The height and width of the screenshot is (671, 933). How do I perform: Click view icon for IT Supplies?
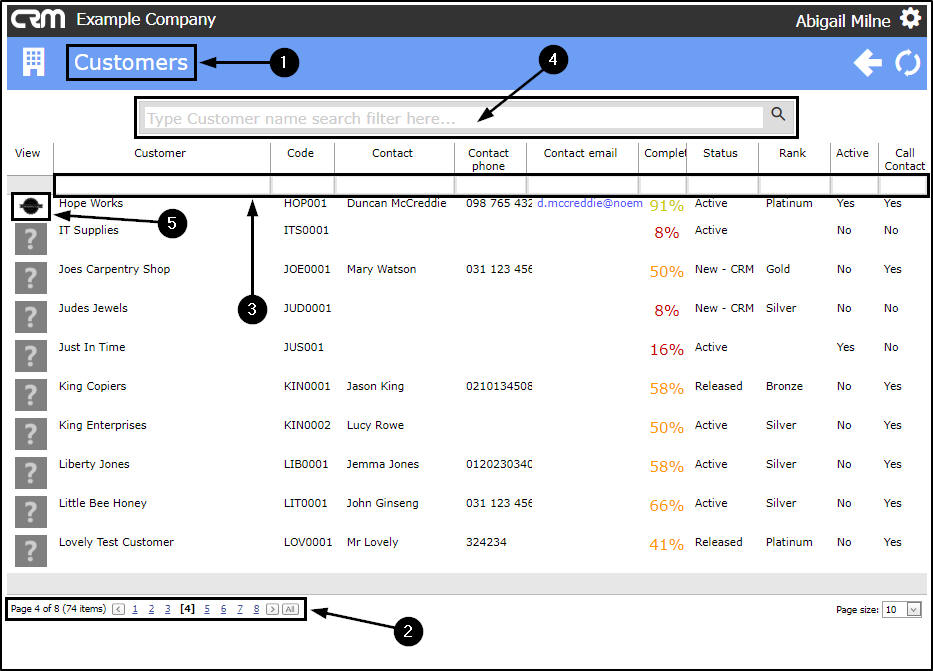pos(30,239)
